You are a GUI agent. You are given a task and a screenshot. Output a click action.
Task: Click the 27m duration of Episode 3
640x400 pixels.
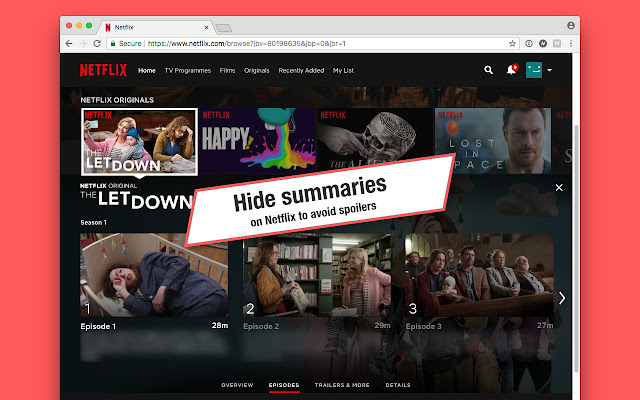[545, 325]
